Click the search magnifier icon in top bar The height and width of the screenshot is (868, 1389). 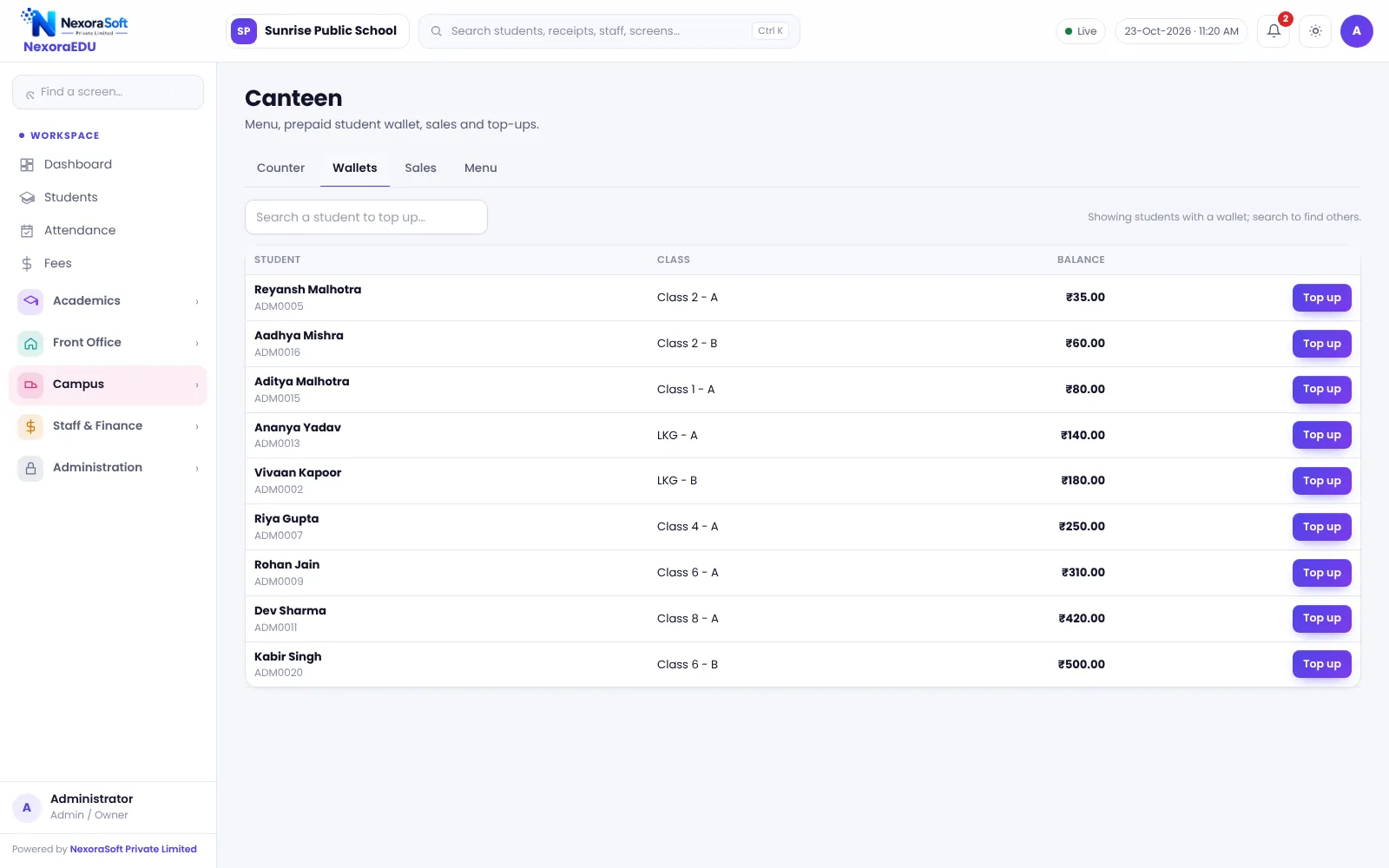(x=437, y=31)
